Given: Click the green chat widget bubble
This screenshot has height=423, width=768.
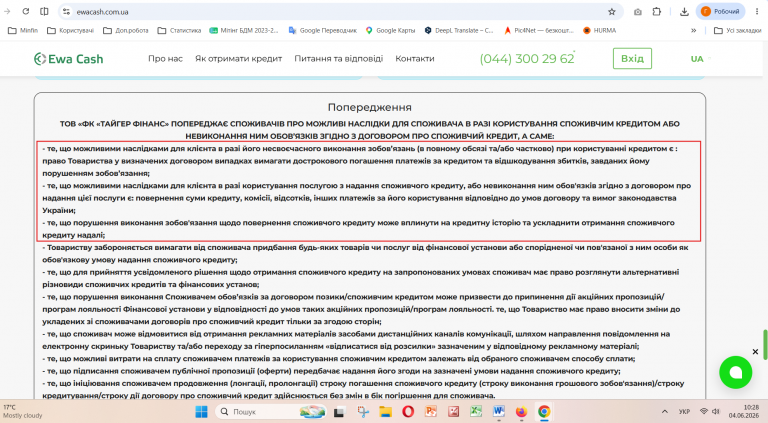Looking at the screenshot, I should [735, 373].
